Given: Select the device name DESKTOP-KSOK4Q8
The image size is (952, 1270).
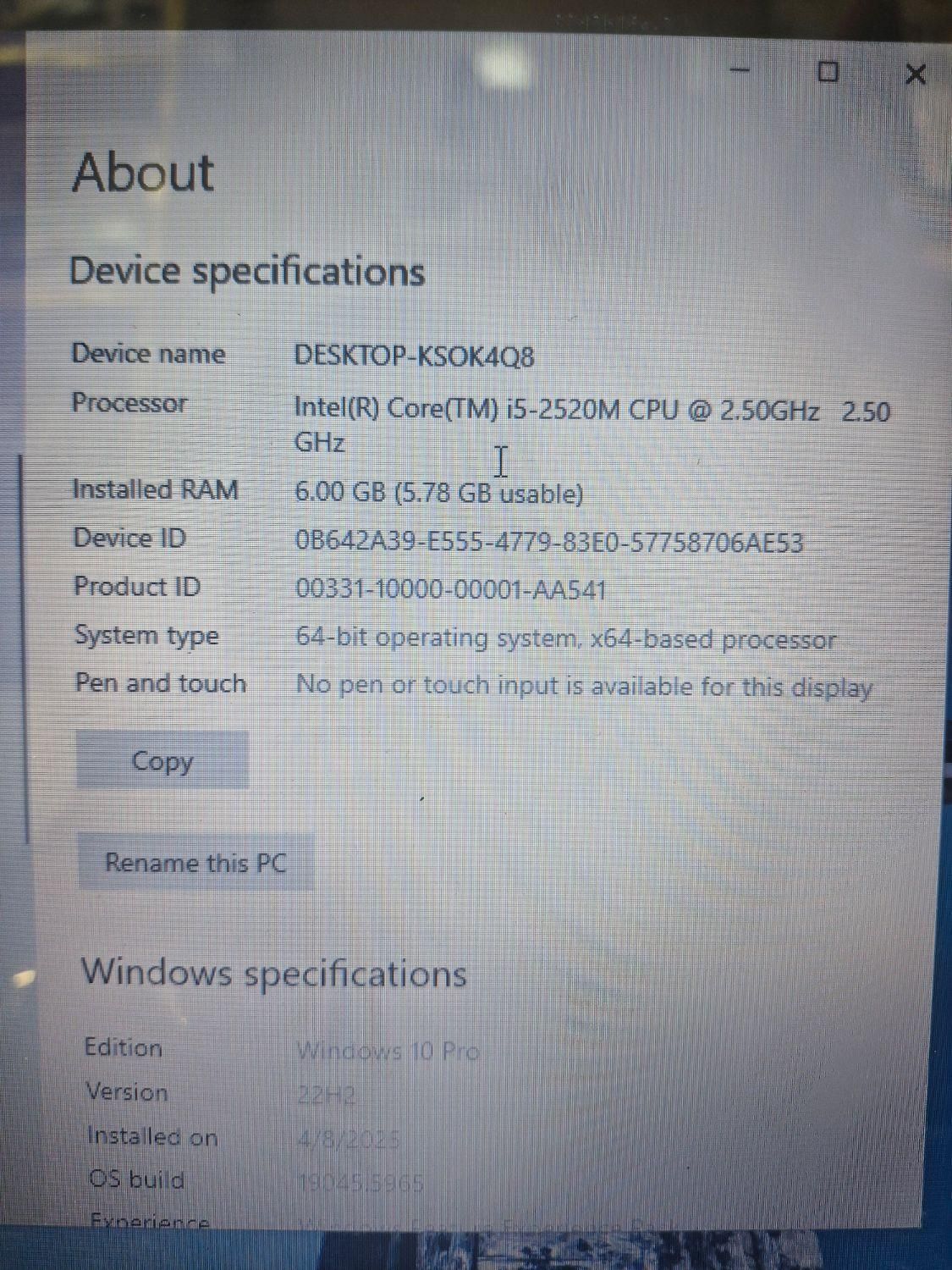Looking at the screenshot, I should 414,356.
